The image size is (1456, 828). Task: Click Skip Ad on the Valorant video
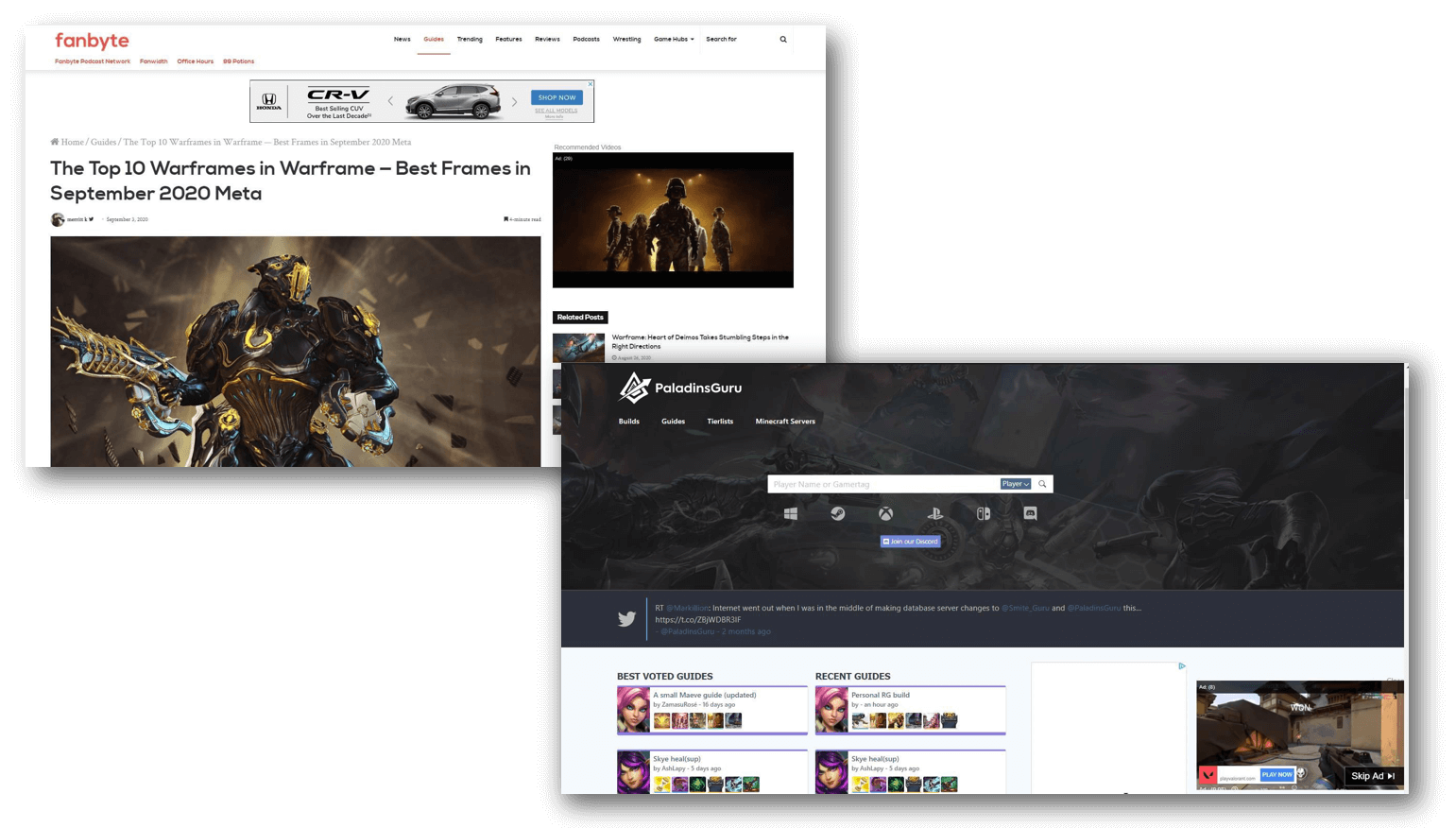pyautogui.click(x=1373, y=776)
